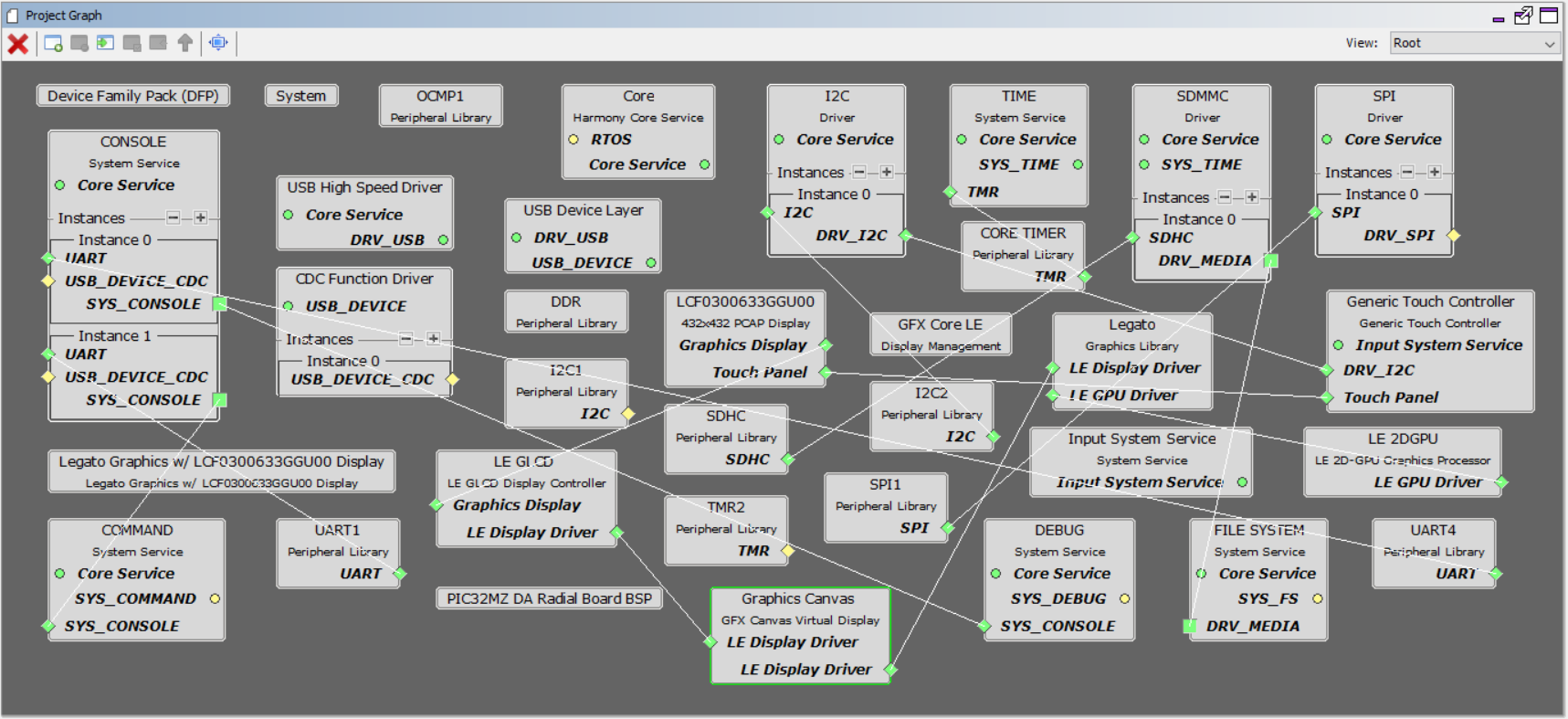The height and width of the screenshot is (719, 1568).
Task: Click the RTOS connector circle in Core
Action: pos(574,140)
